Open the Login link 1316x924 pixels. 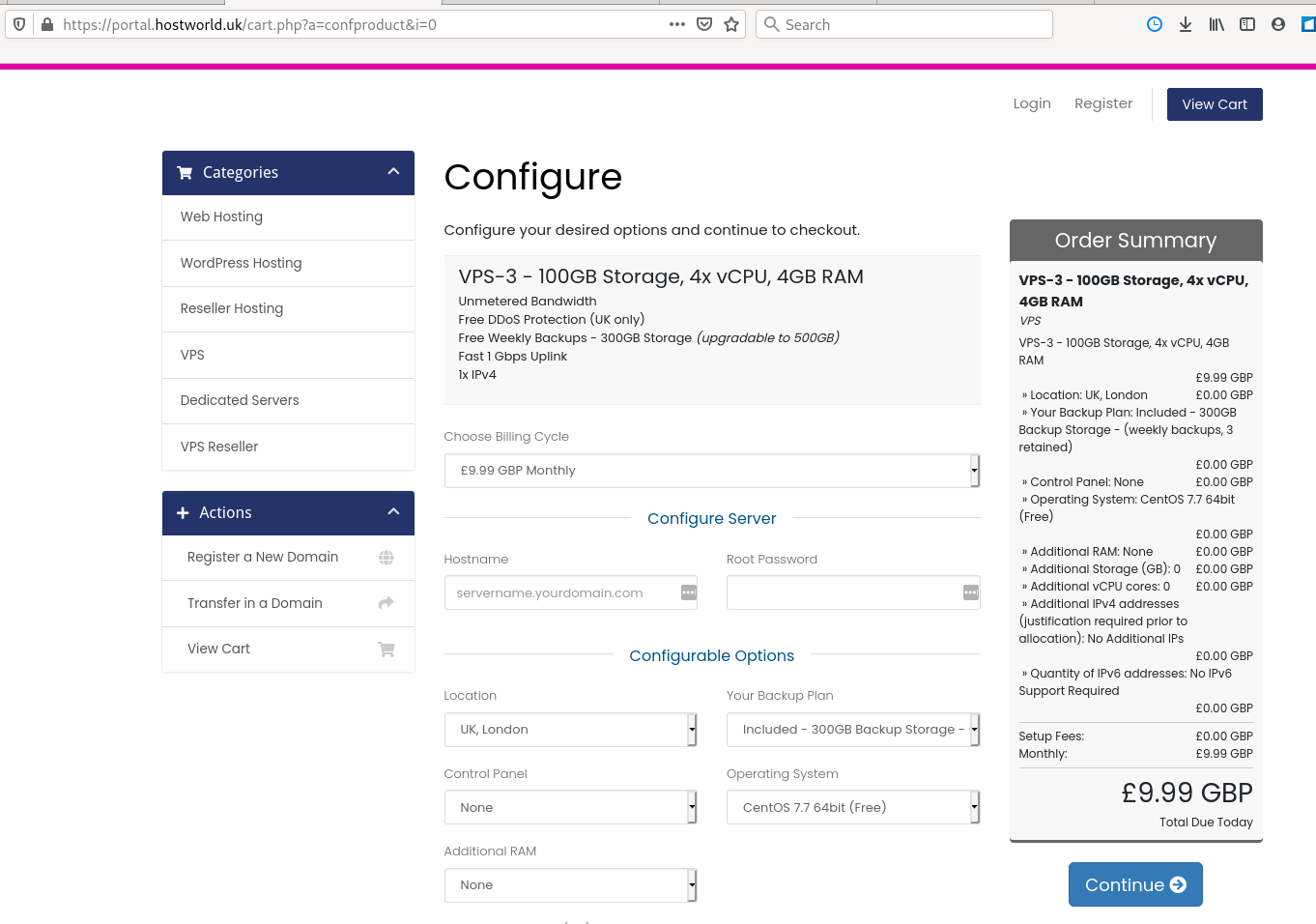point(1032,103)
